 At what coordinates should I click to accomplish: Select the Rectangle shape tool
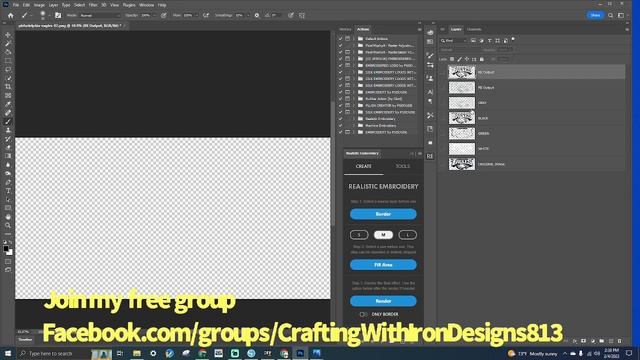click(8, 208)
